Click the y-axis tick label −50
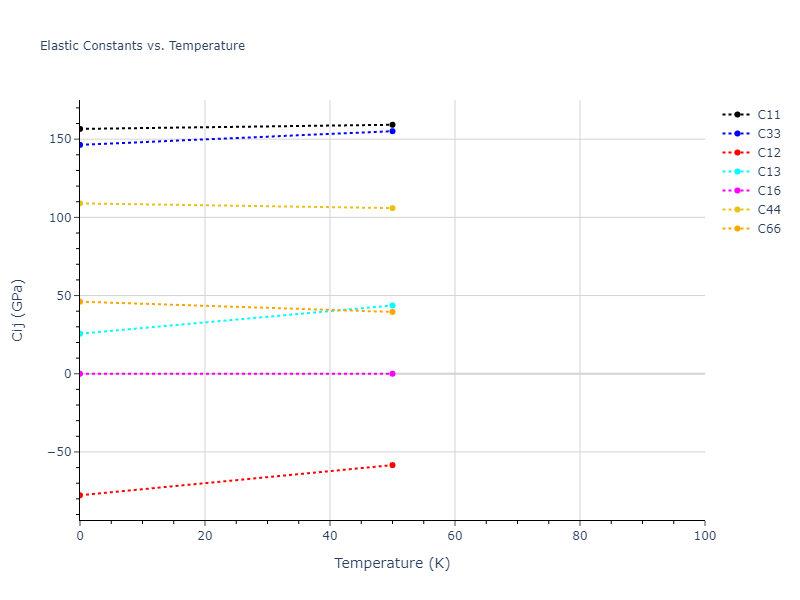The image size is (800, 600). click(x=58, y=452)
